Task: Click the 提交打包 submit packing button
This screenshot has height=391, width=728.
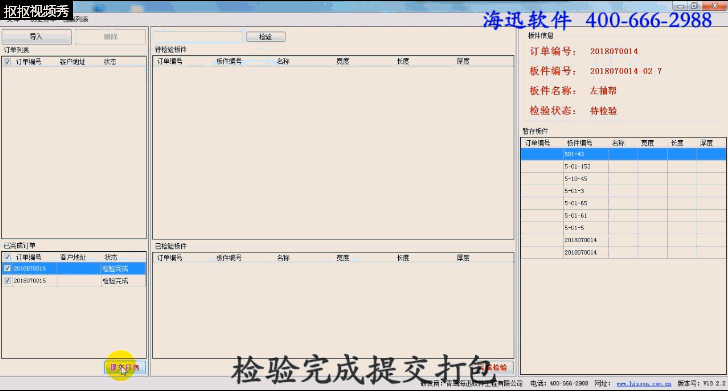Action: click(x=124, y=367)
